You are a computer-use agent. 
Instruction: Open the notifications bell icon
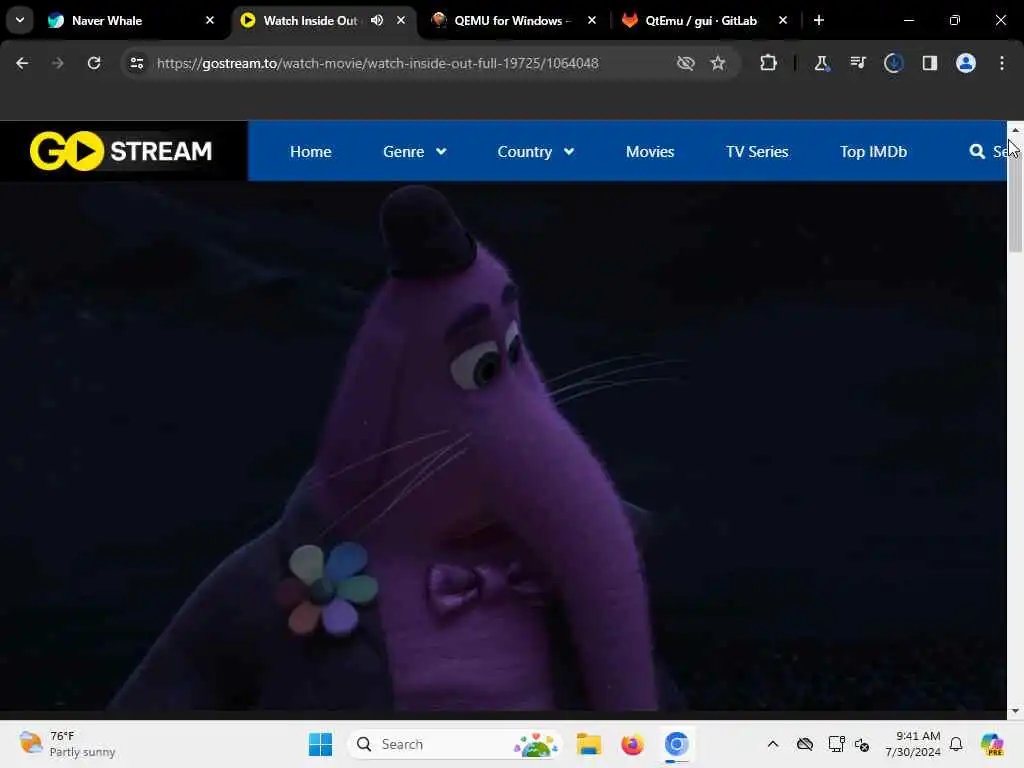click(956, 744)
